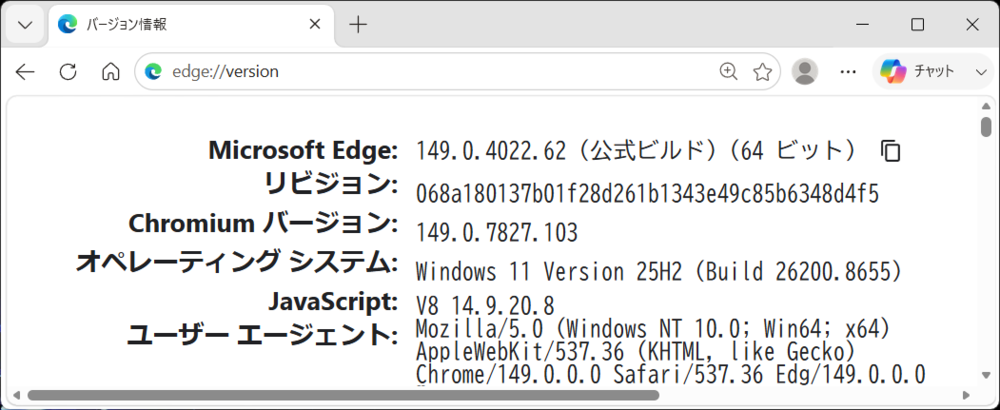Click the horizontal scrollbar right arrow
This screenshot has height=410, width=1000.
[967, 395]
